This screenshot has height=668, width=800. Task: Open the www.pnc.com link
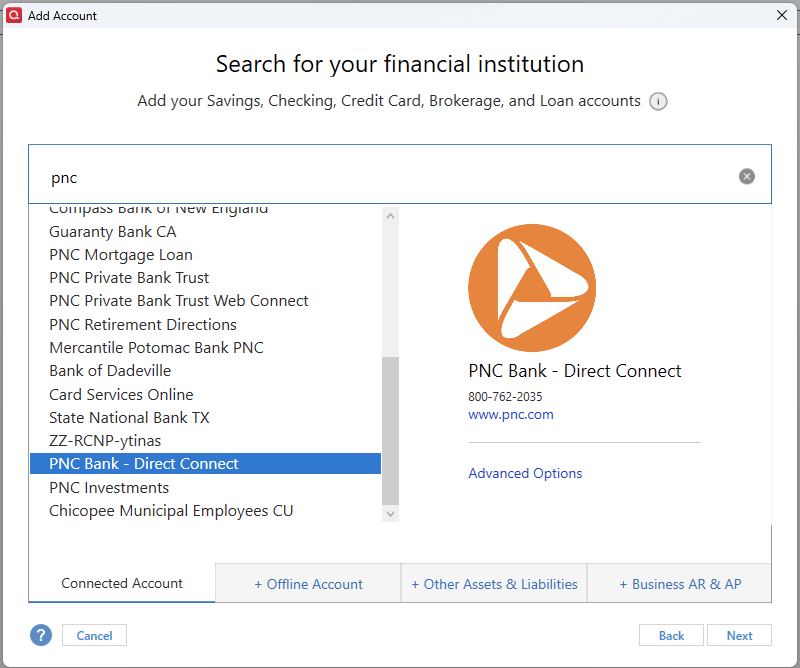511,414
